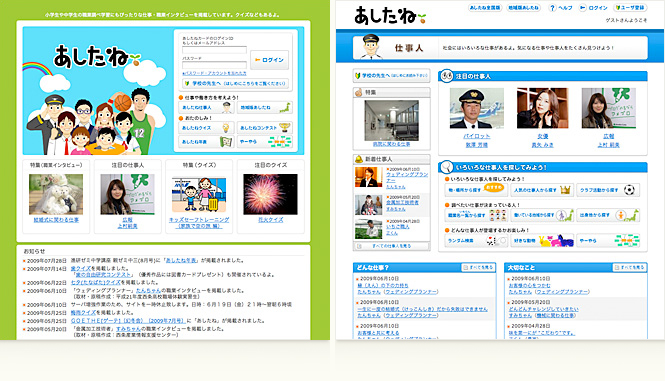Screen dimensions: 665x381
Task: Open the 学校の先生へ banner in login box
Action: pyautogui.click(x=235, y=84)
